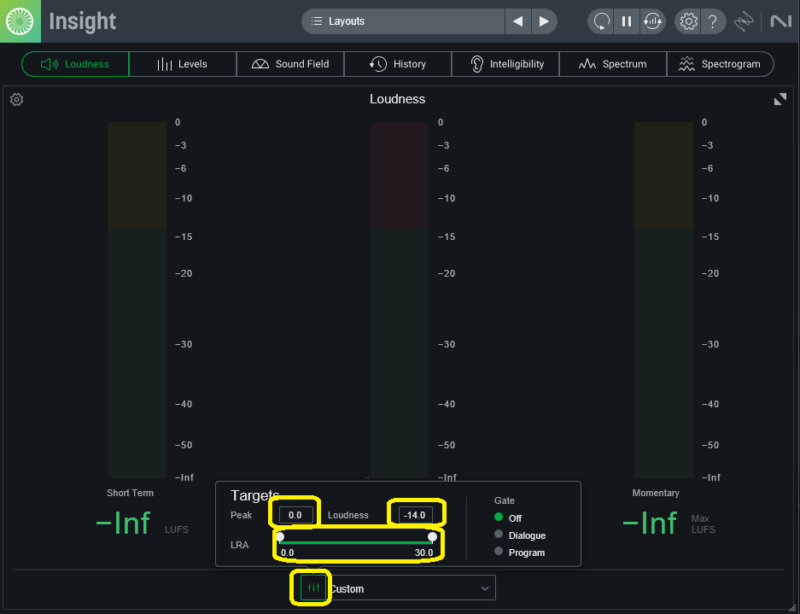Pause metering with the pause button
This screenshot has height=614, width=800.
pos(626,21)
